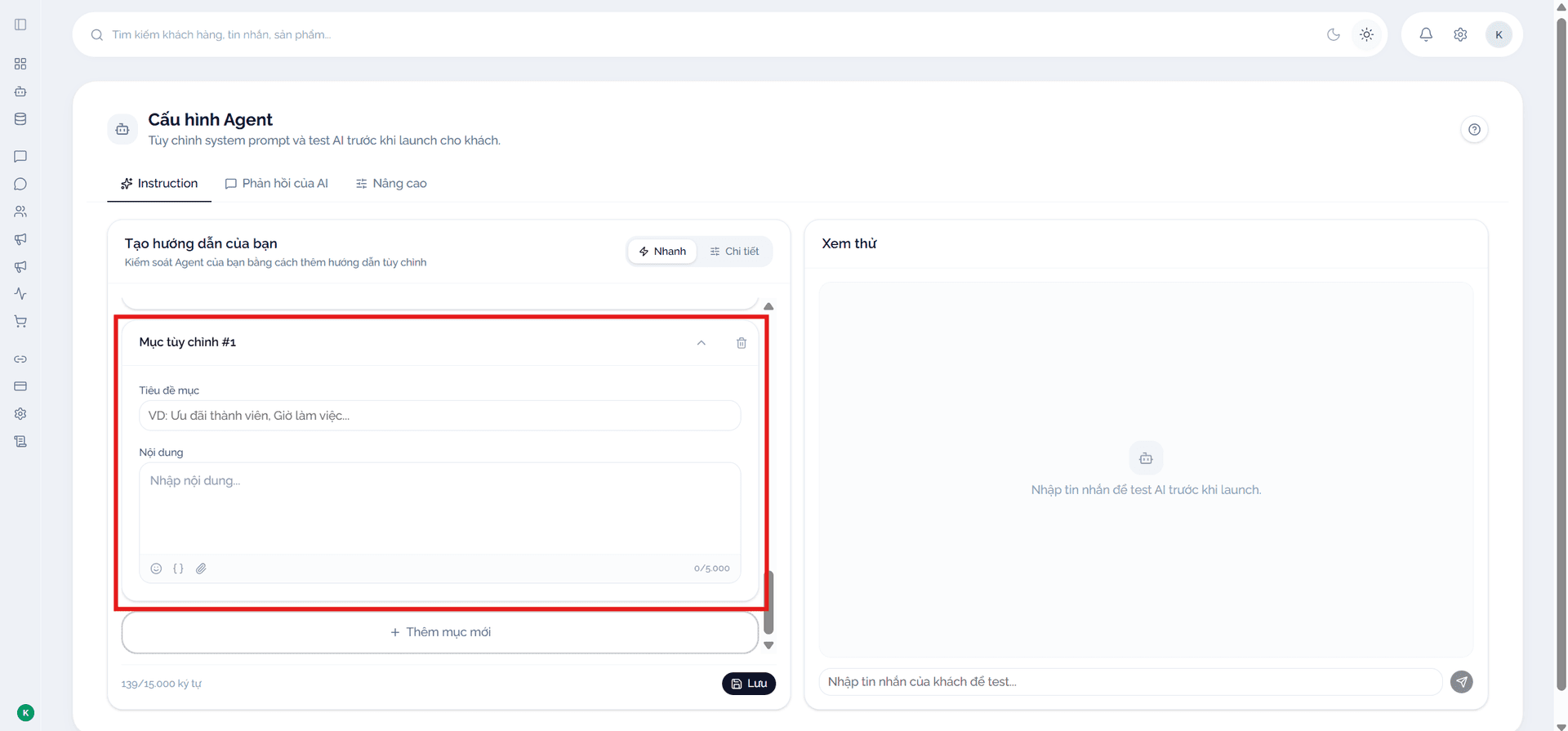Image resolution: width=1568 pixels, height=731 pixels.
Task: Open the shopping cart icon in sidebar
Action: (20, 322)
